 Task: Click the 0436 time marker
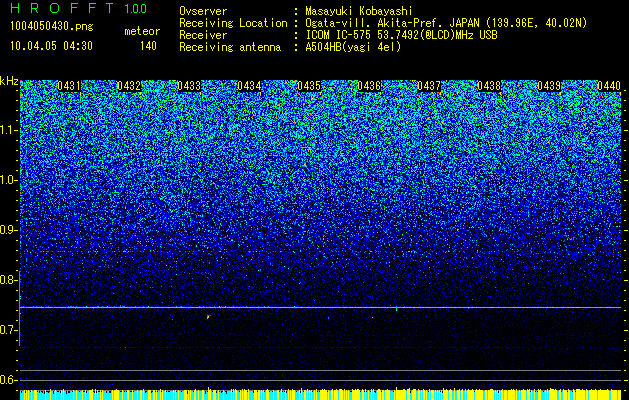pyautogui.click(x=369, y=86)
